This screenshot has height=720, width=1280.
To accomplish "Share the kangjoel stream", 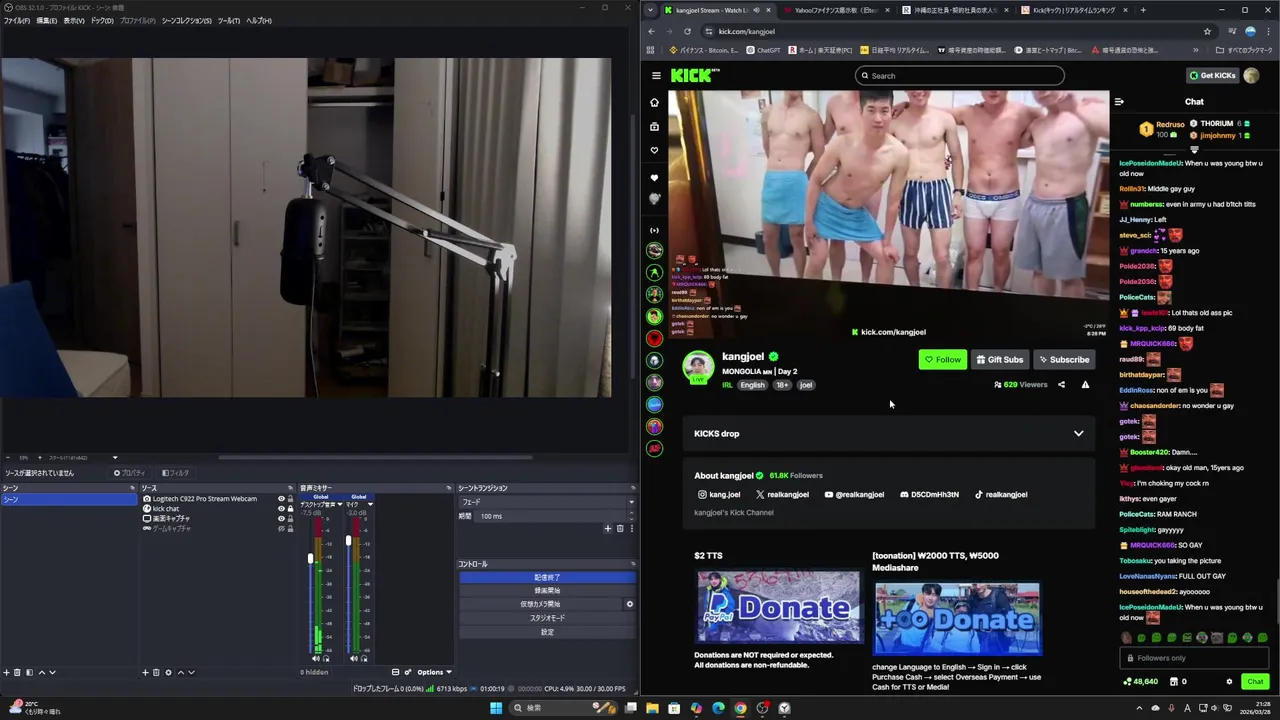I will pos(1061,384).
